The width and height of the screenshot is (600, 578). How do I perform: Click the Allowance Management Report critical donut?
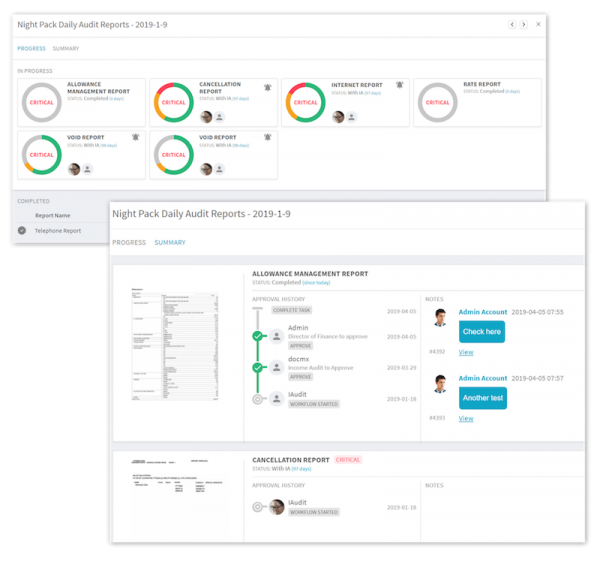pyautogui.click(x=41, y=102)
